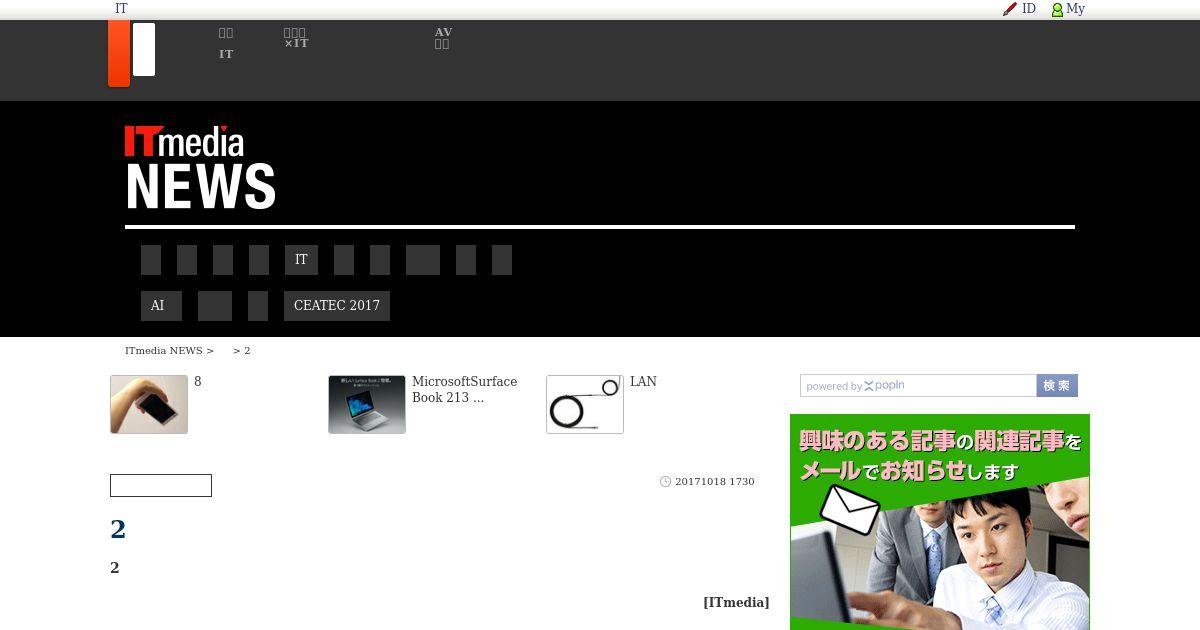Open the Surface Book laptop thumbnail
Viewport: 1200px width, 630px height.
367,404
